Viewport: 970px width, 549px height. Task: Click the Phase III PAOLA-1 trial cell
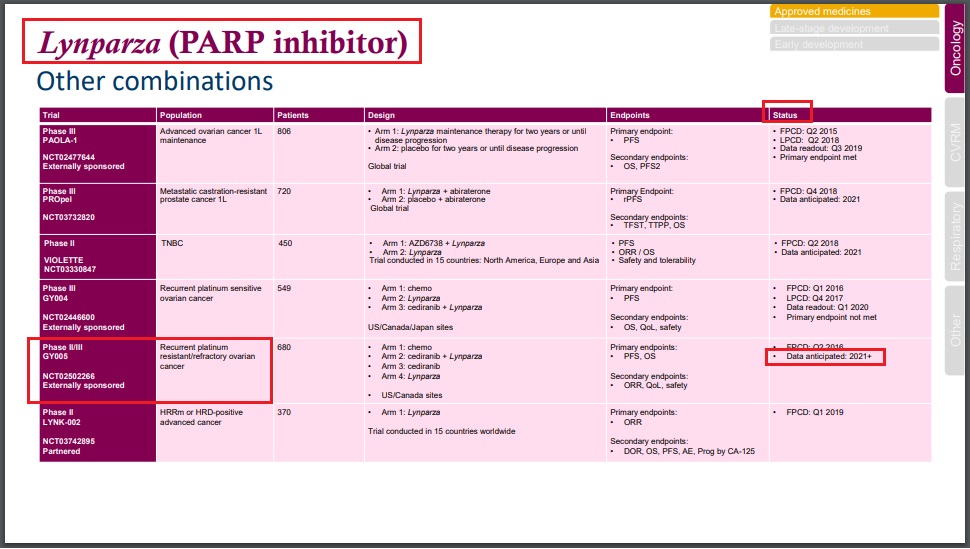[97, 148]
